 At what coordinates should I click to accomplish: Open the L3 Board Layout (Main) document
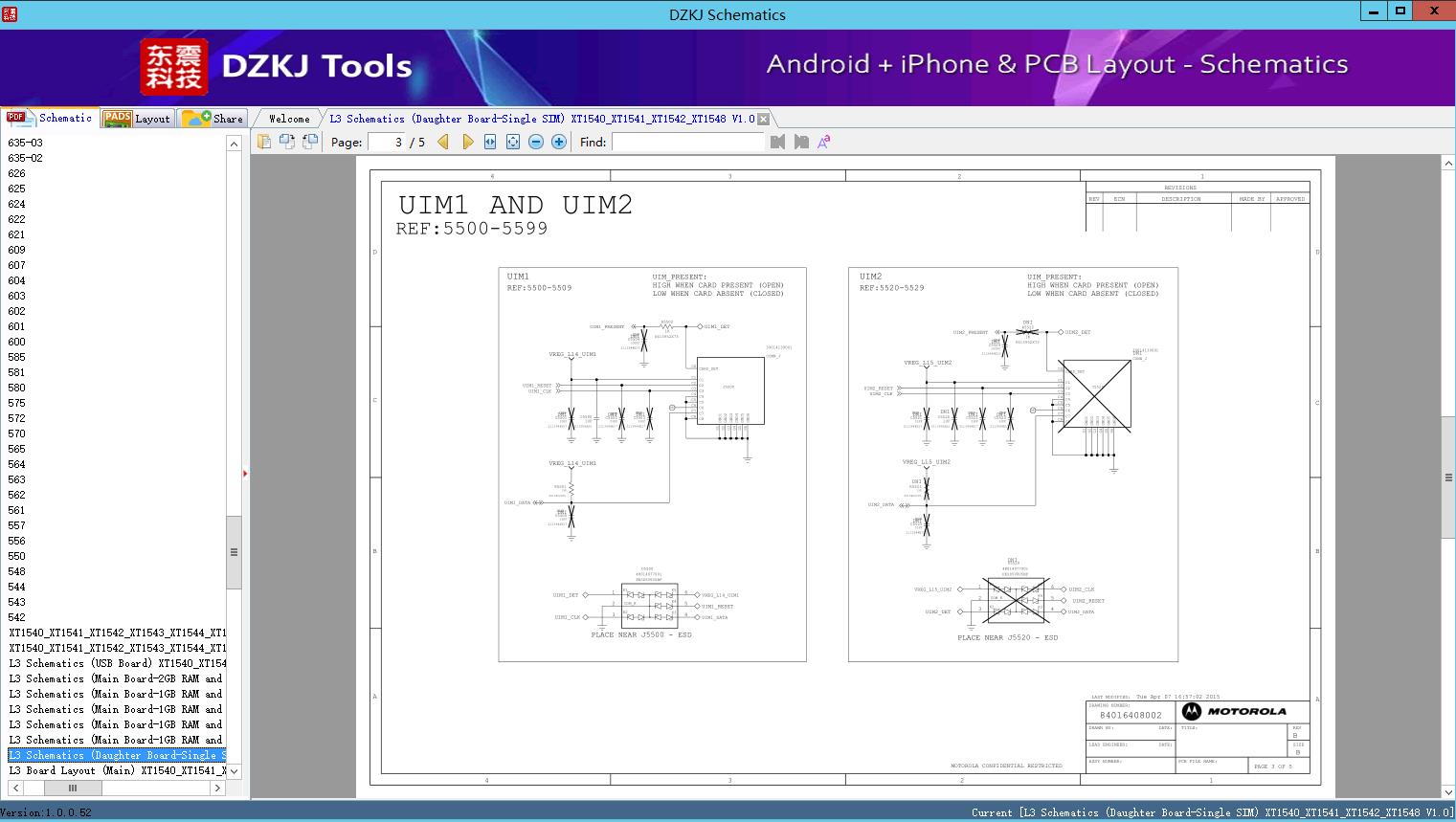(x=105, y=769)
